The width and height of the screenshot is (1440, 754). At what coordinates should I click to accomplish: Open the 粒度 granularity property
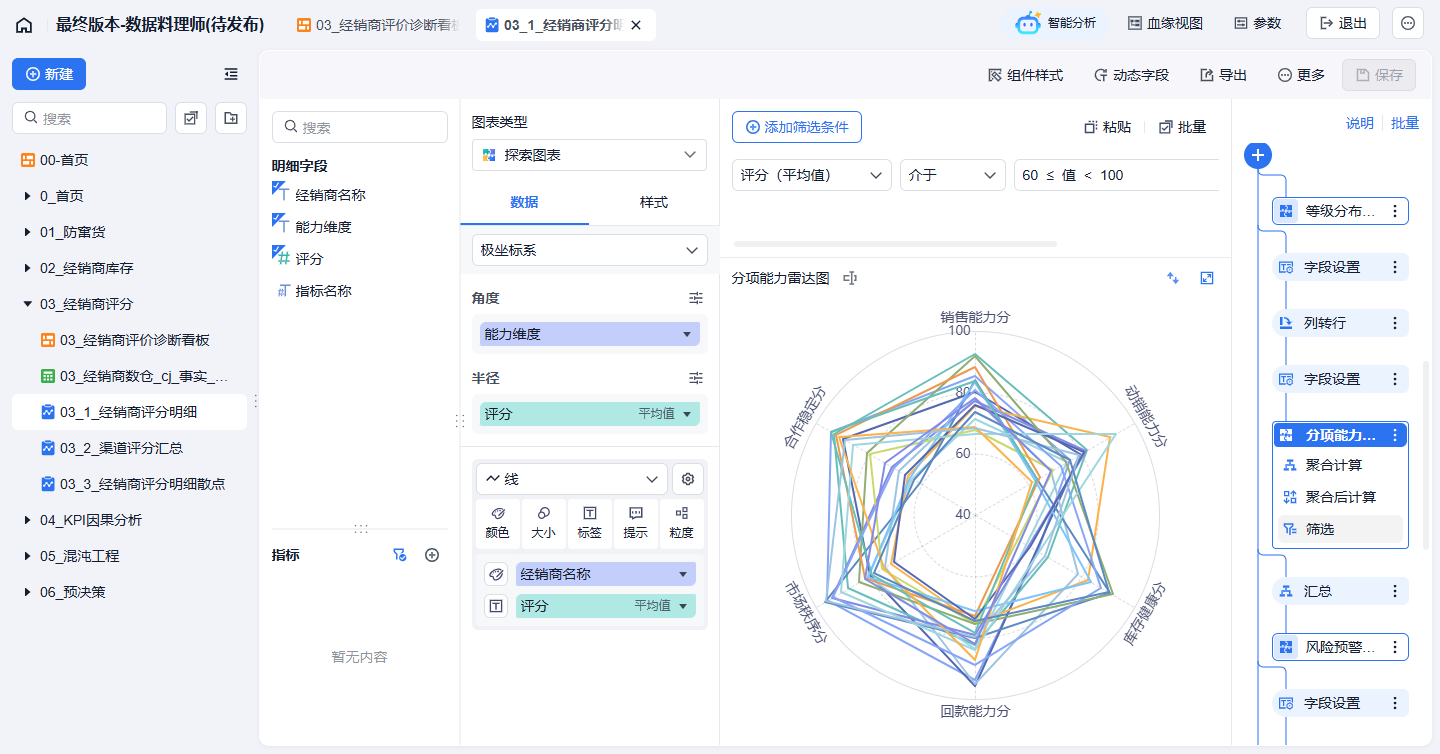tap(682, 523)
